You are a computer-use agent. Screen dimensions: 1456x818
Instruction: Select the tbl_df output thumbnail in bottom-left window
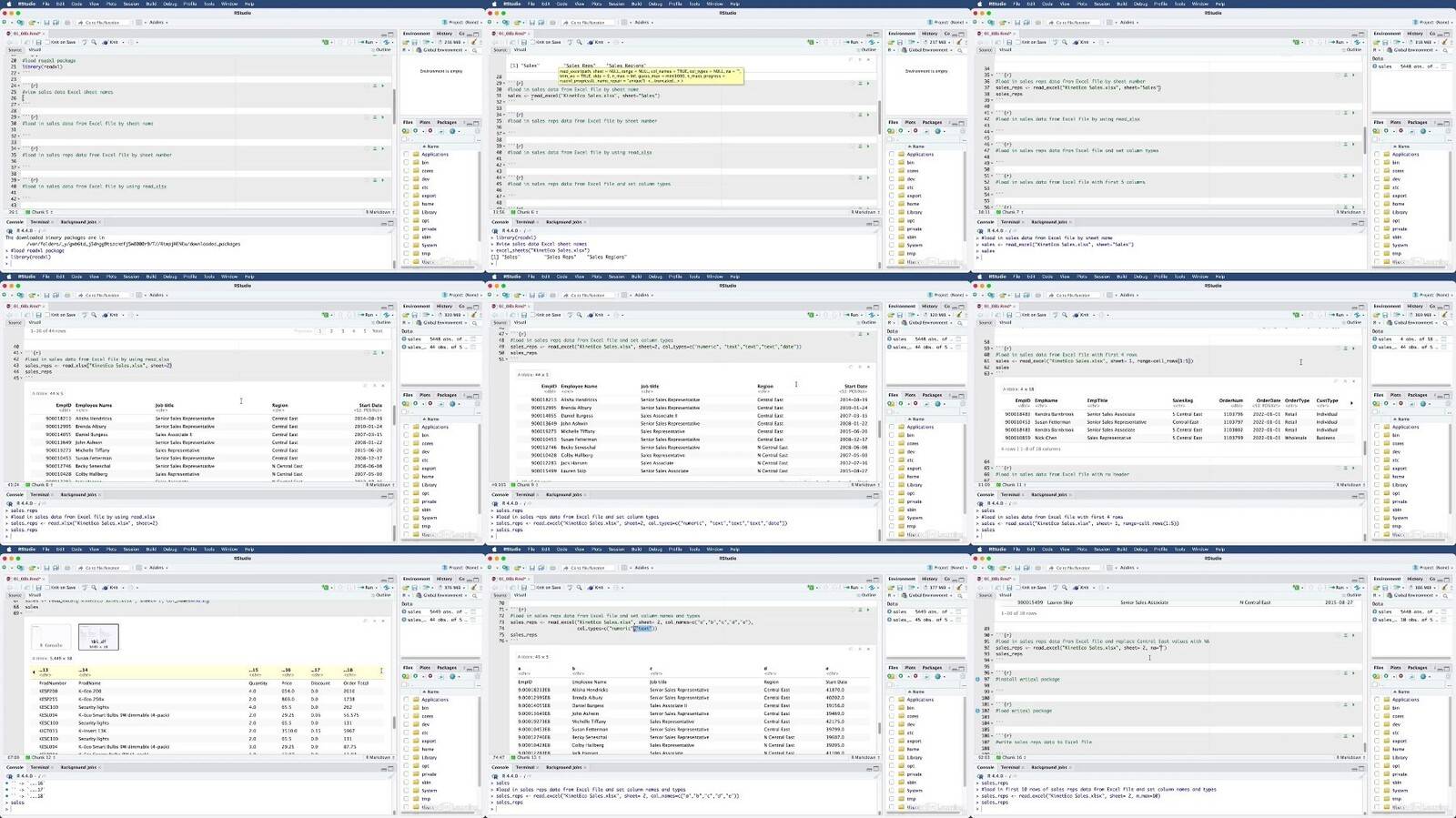(98, 636)
